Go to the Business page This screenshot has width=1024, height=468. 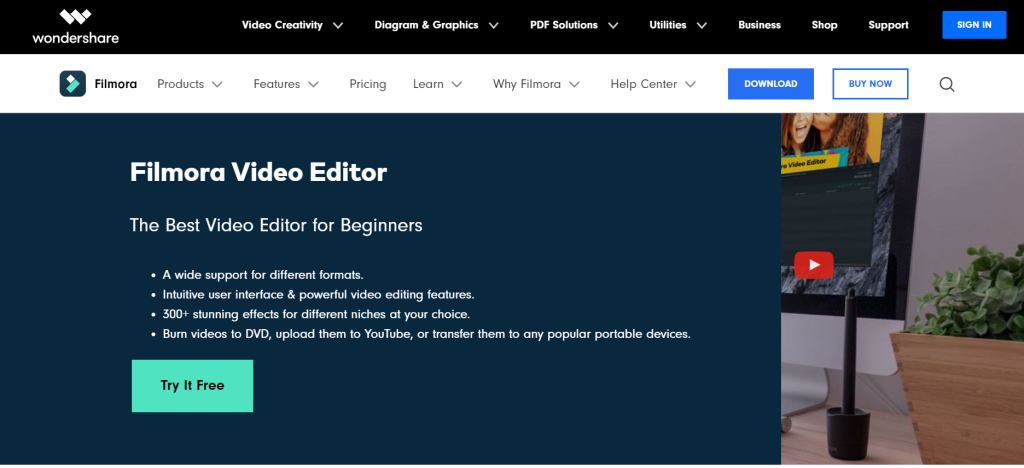pos(760,25)
